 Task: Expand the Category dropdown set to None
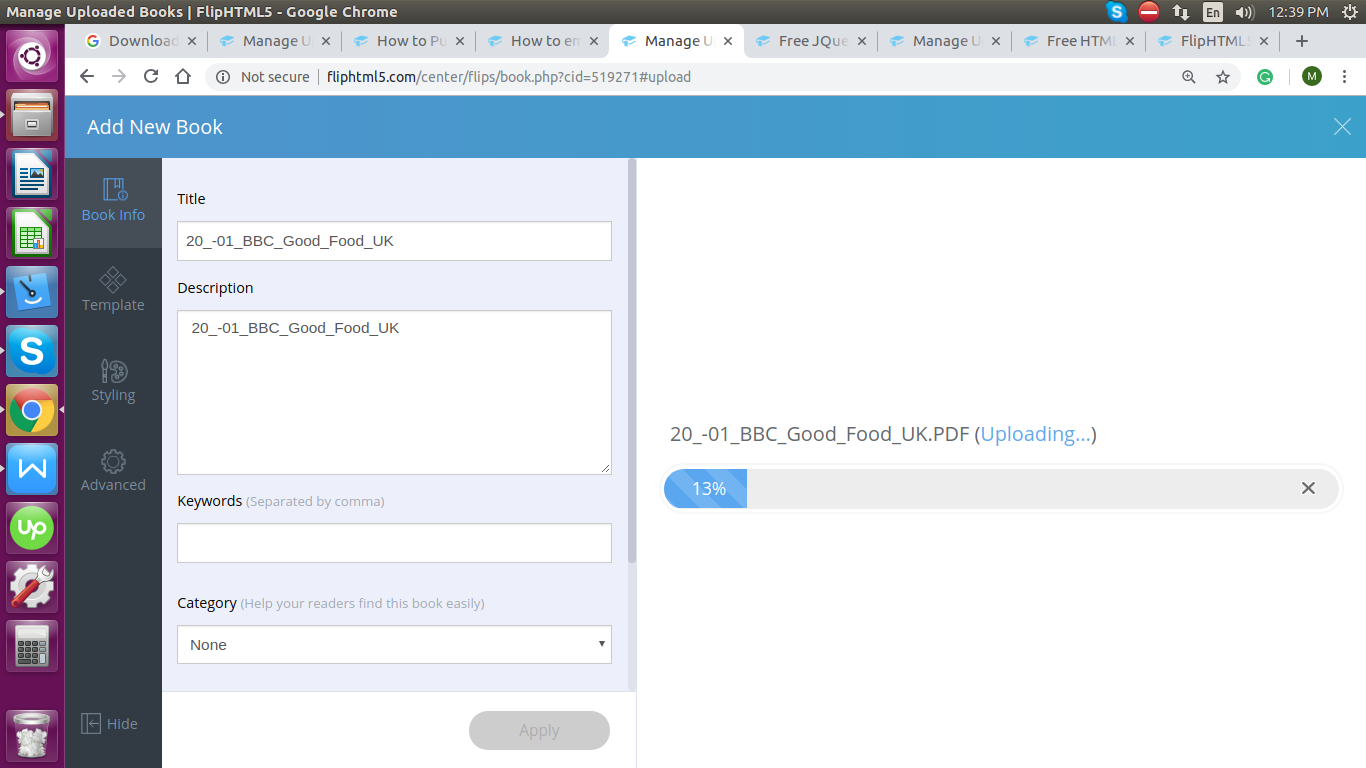(x=394, y=644)
